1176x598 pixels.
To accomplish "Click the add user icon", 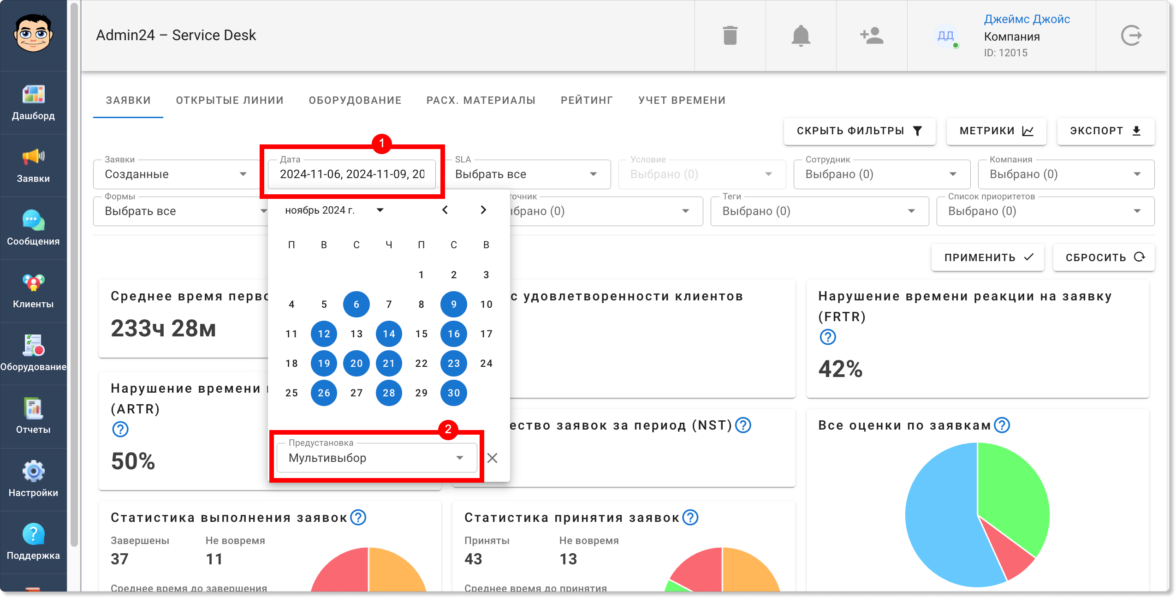I will tap(872, 35).
